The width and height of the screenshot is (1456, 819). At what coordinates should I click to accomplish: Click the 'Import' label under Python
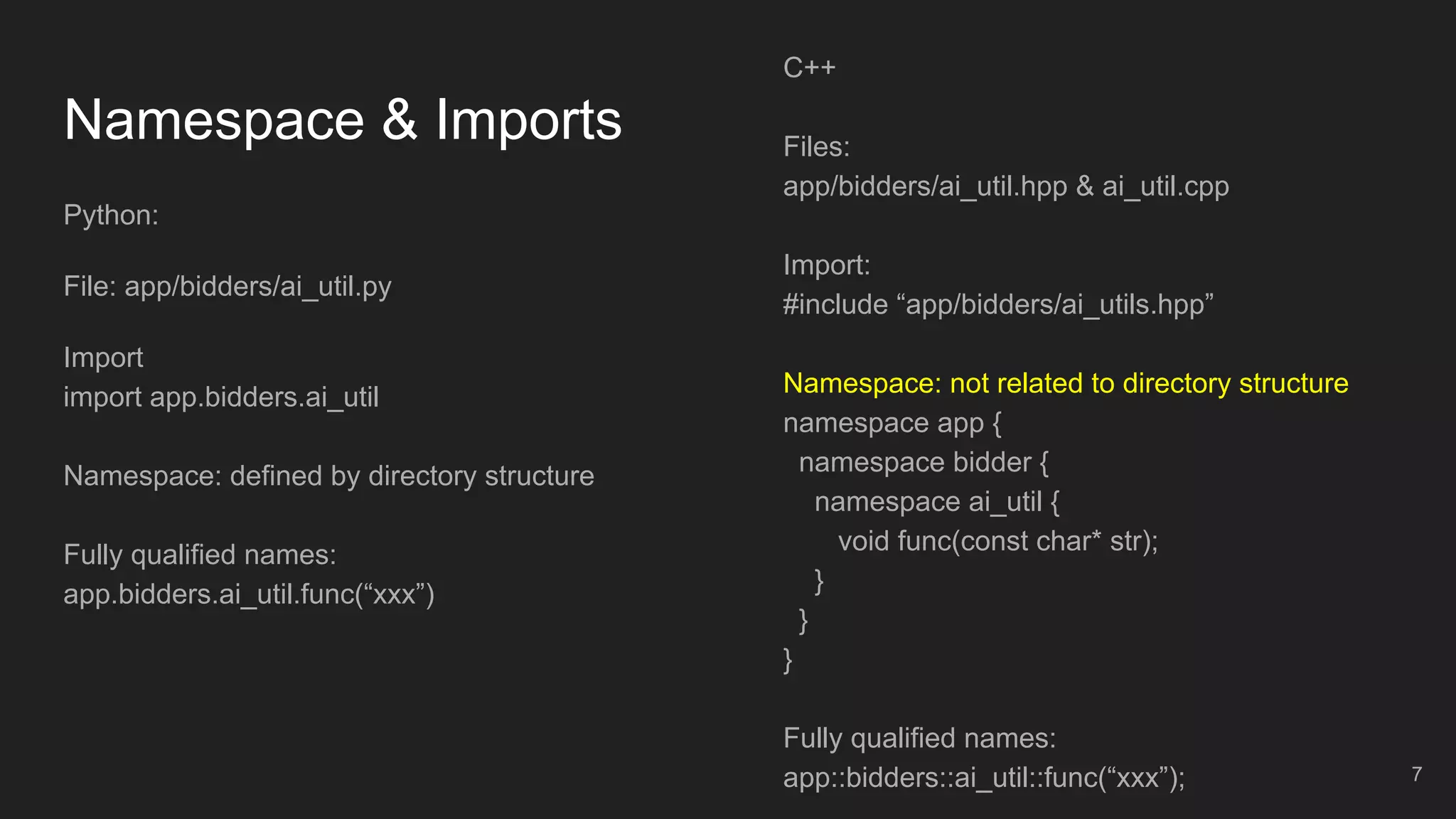click(103, 358)
